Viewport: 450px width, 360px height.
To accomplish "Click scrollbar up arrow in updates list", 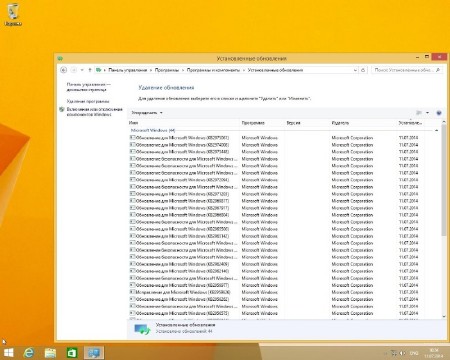I will coord(444,122).
